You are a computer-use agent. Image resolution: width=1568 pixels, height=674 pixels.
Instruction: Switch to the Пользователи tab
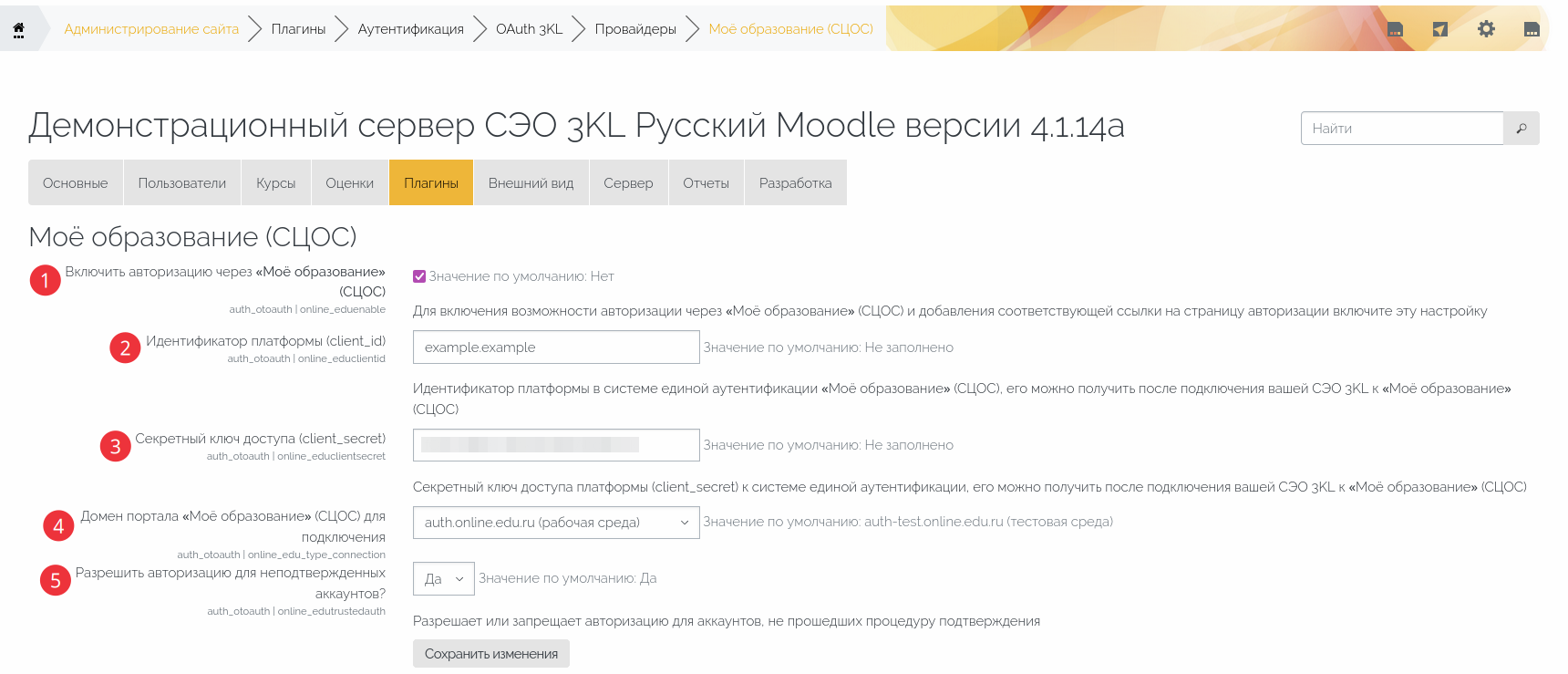(x=182, y=182)
